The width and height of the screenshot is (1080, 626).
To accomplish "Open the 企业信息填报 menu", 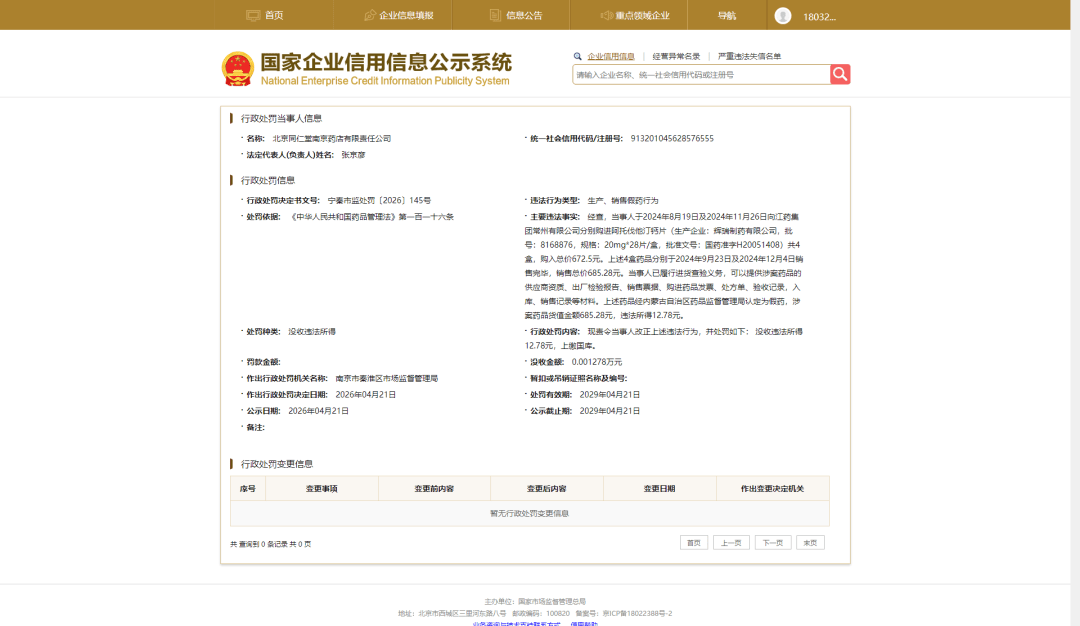I will pyautogui.click(x=399, y=15).
